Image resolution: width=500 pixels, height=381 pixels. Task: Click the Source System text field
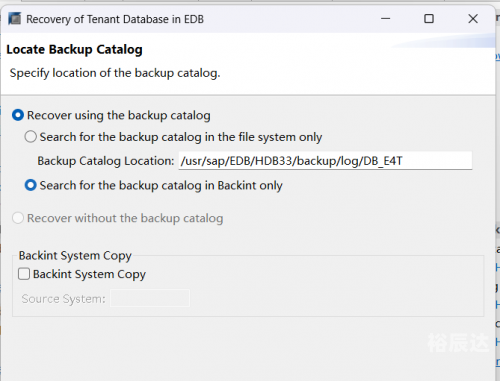coord(150,298)
